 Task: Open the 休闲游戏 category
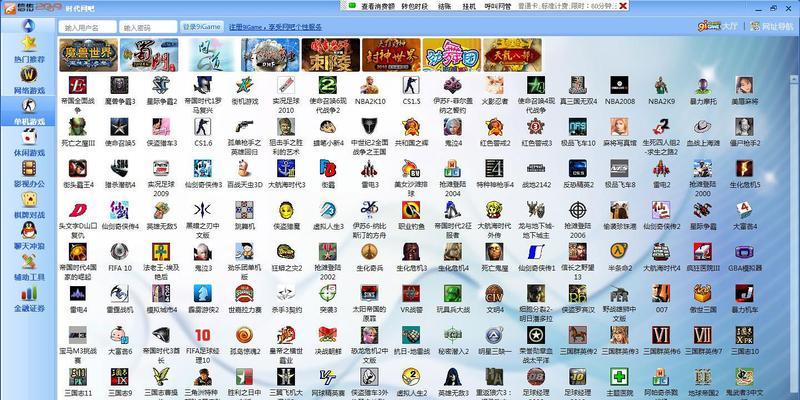[29, 142]
